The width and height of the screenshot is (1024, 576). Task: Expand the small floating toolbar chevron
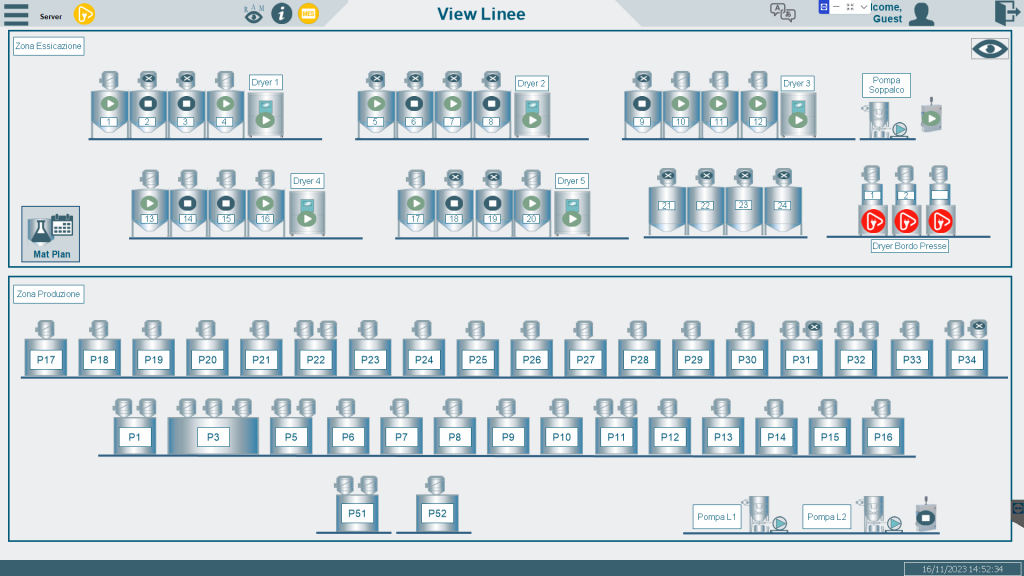(x=864, y=7)
